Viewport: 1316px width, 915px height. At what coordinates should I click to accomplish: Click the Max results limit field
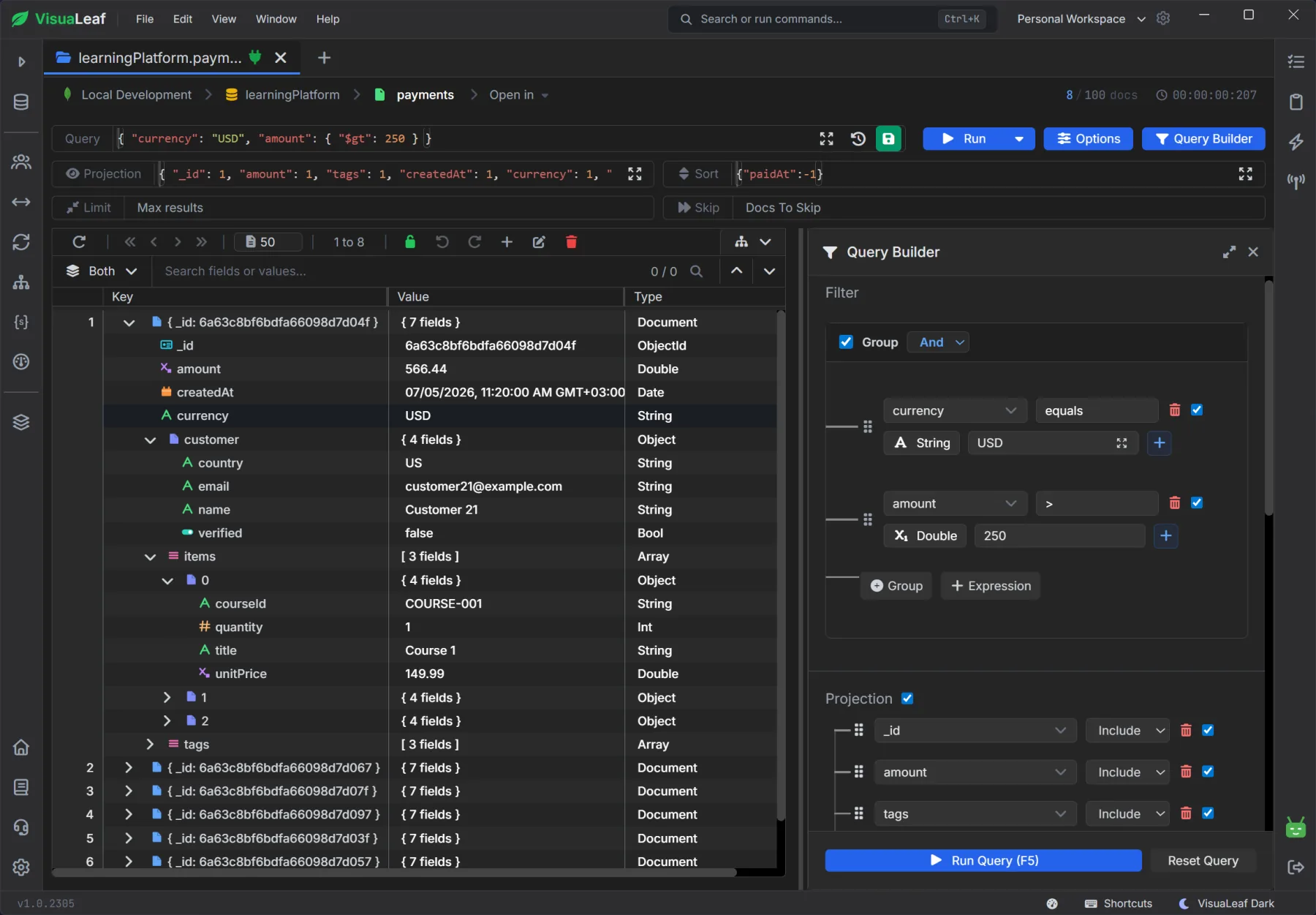pos(388,208)
